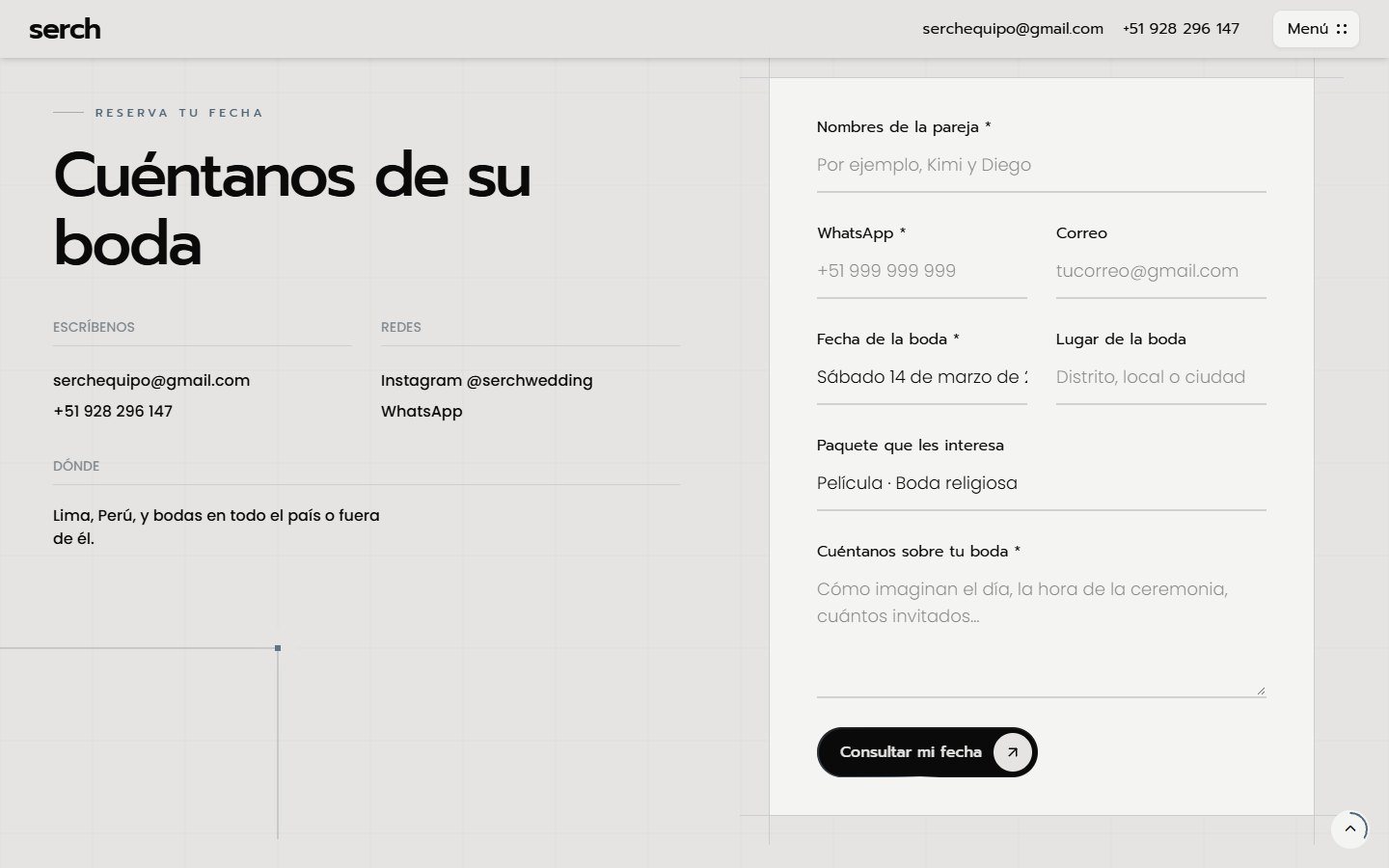This screenshot has height=868, width=1389.
Task: Click the four-dot icon in Menú button
Action: [1342, 29]
